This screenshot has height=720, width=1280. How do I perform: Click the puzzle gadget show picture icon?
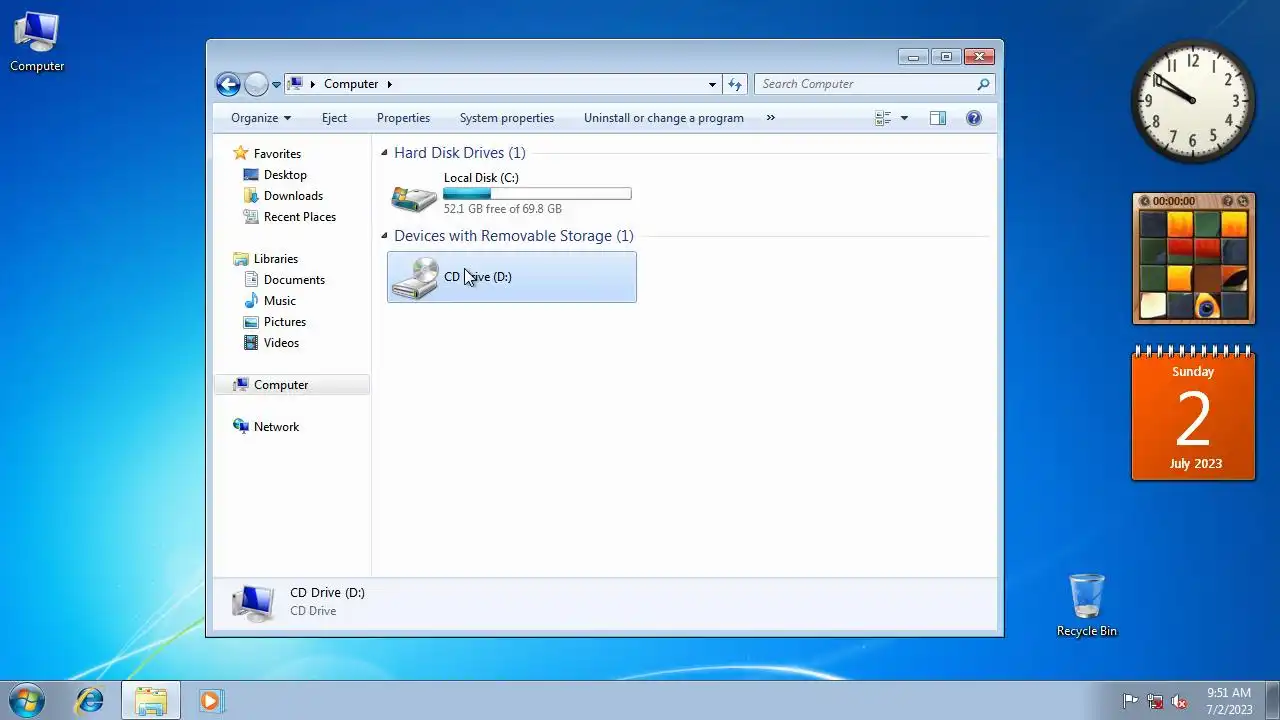coord(1228,201)
